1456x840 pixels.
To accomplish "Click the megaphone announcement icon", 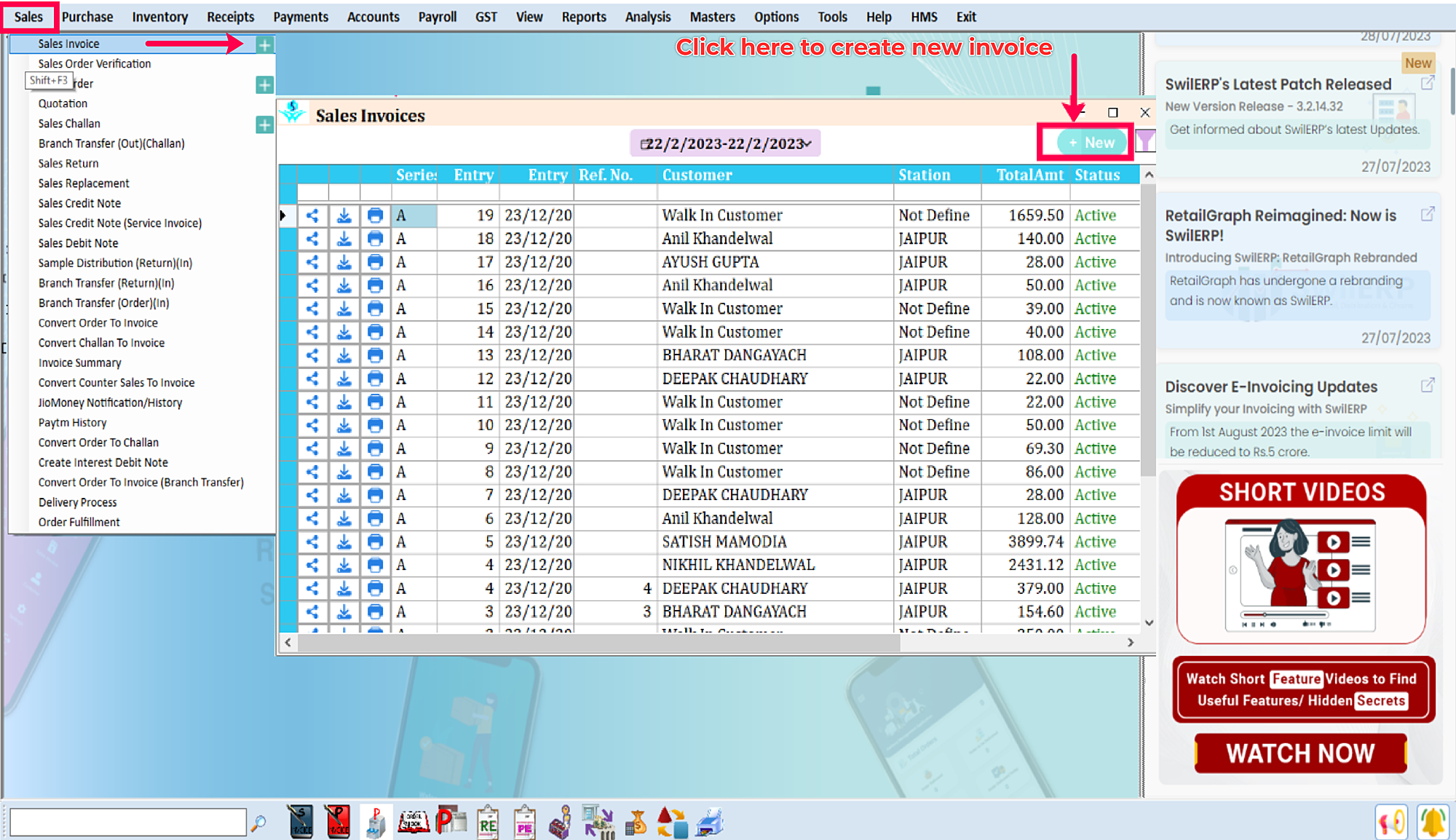I will click(x=1391, y=823).
